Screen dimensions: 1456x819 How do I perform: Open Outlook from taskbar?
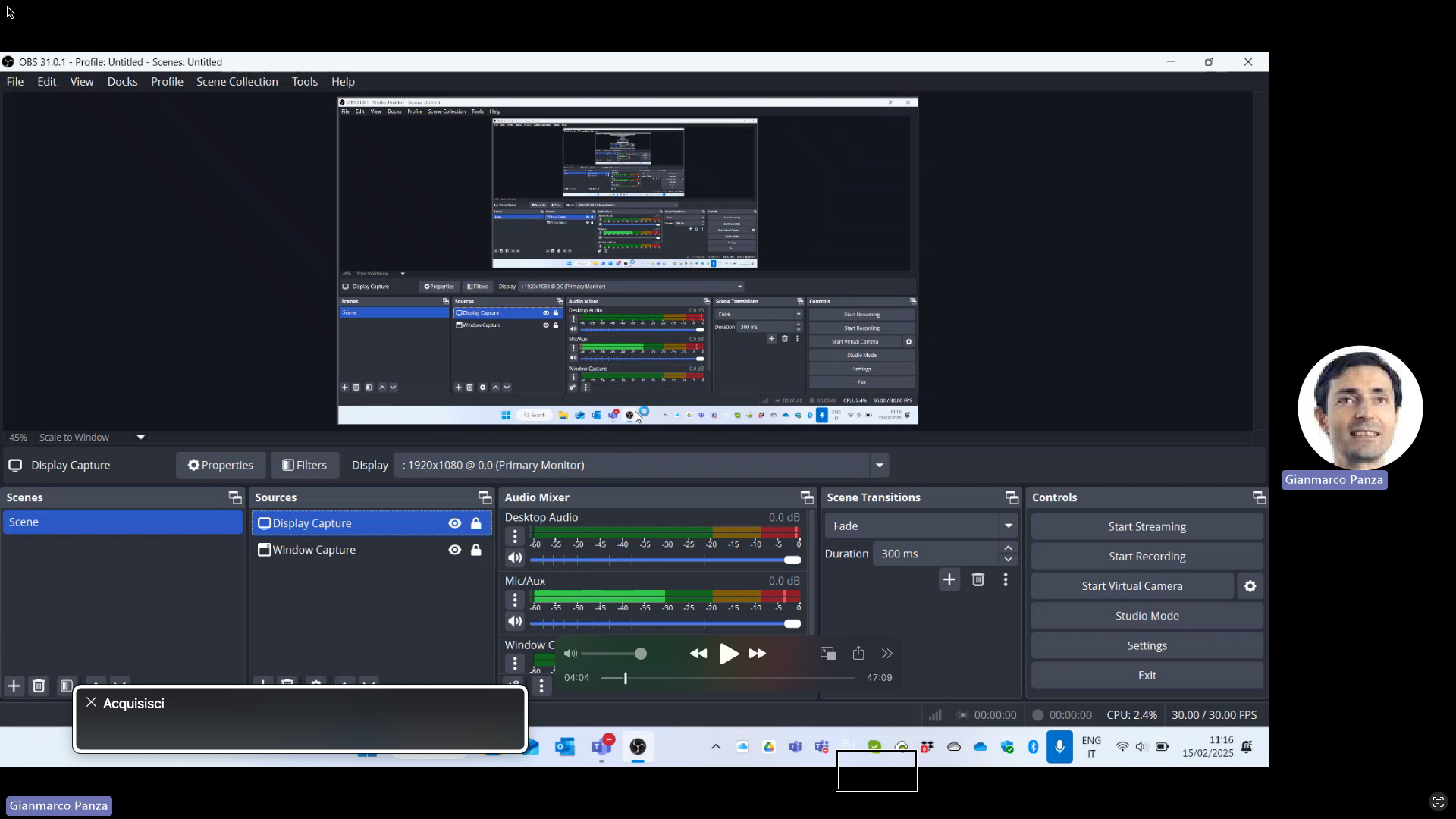point(565,747)
